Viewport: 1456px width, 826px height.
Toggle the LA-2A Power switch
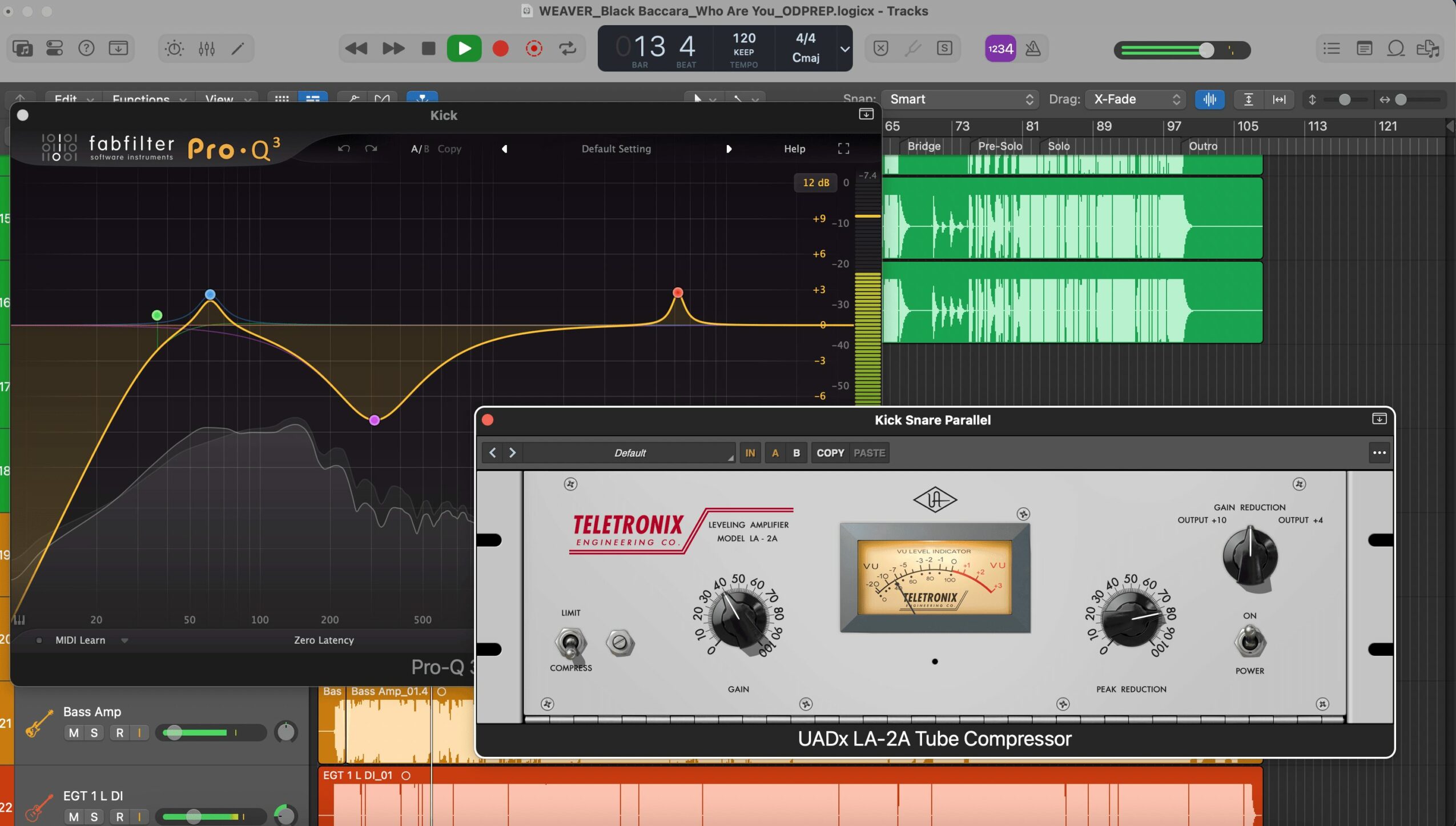(x=1249, y=641)
